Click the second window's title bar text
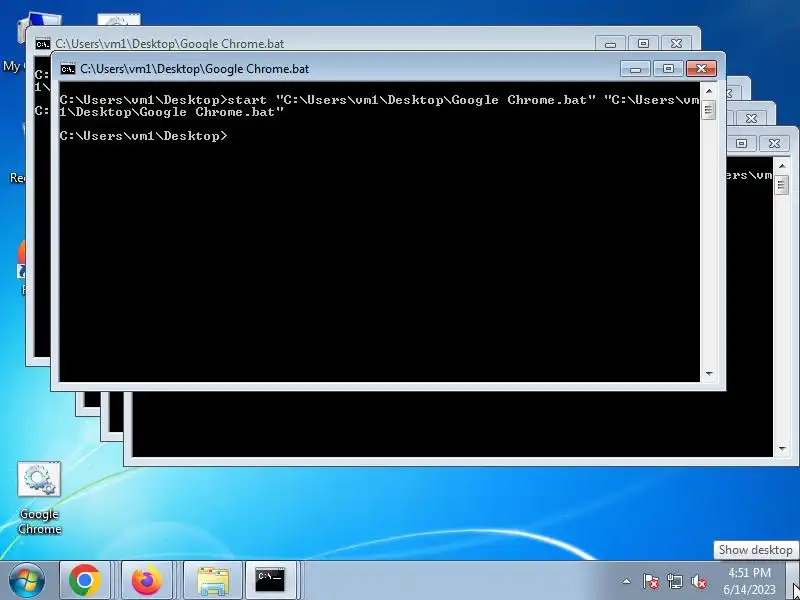This screenshot has width=800, height=600. (169, 44)
